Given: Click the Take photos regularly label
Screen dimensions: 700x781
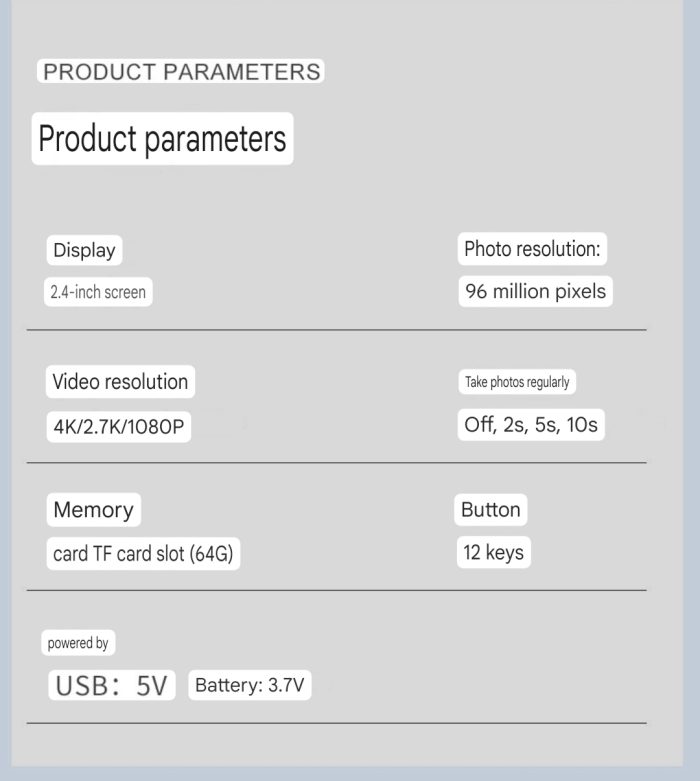Looking at the screenshot, I should tap(517, 382).
